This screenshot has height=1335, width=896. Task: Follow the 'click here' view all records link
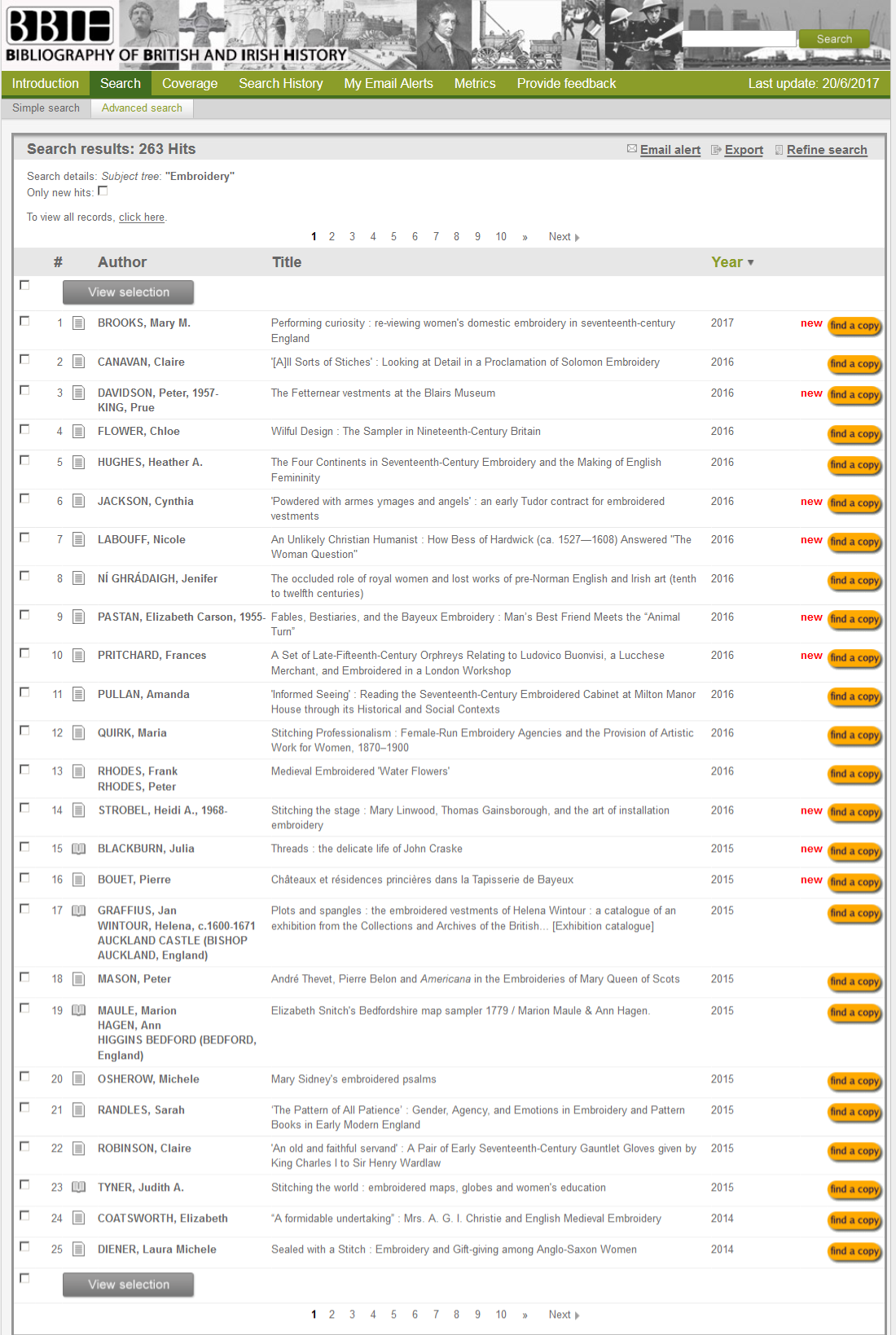[142, 217]
